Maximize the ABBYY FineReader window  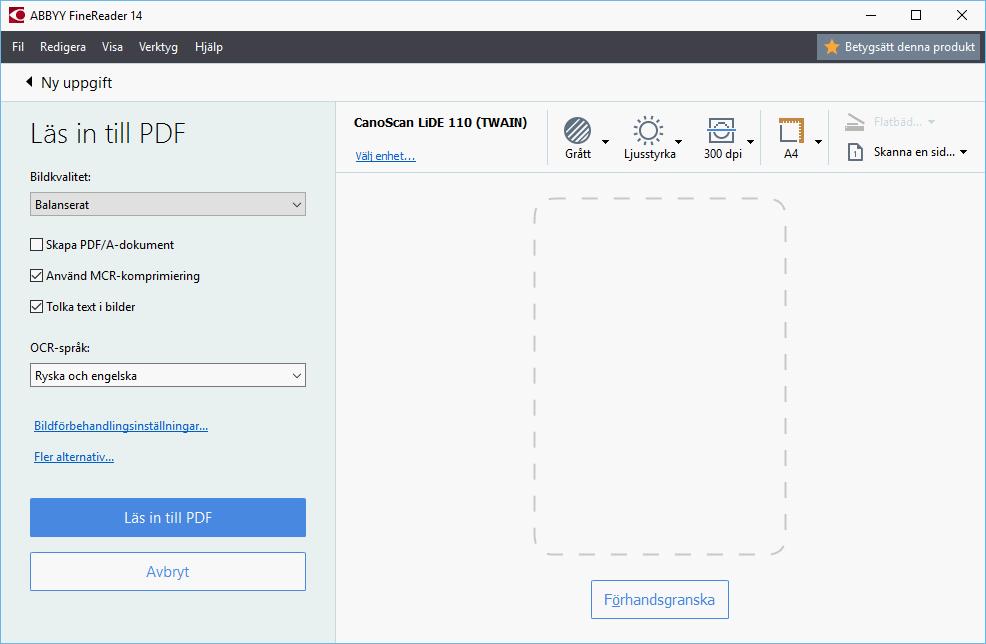point(916,15)
